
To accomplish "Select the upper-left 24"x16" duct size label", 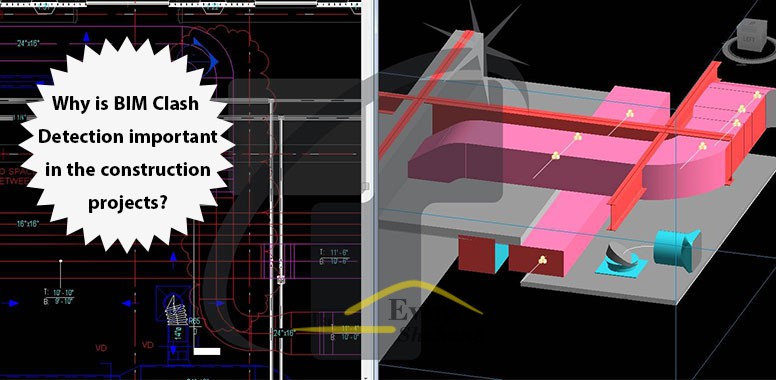I will click(x=28, y=43).
